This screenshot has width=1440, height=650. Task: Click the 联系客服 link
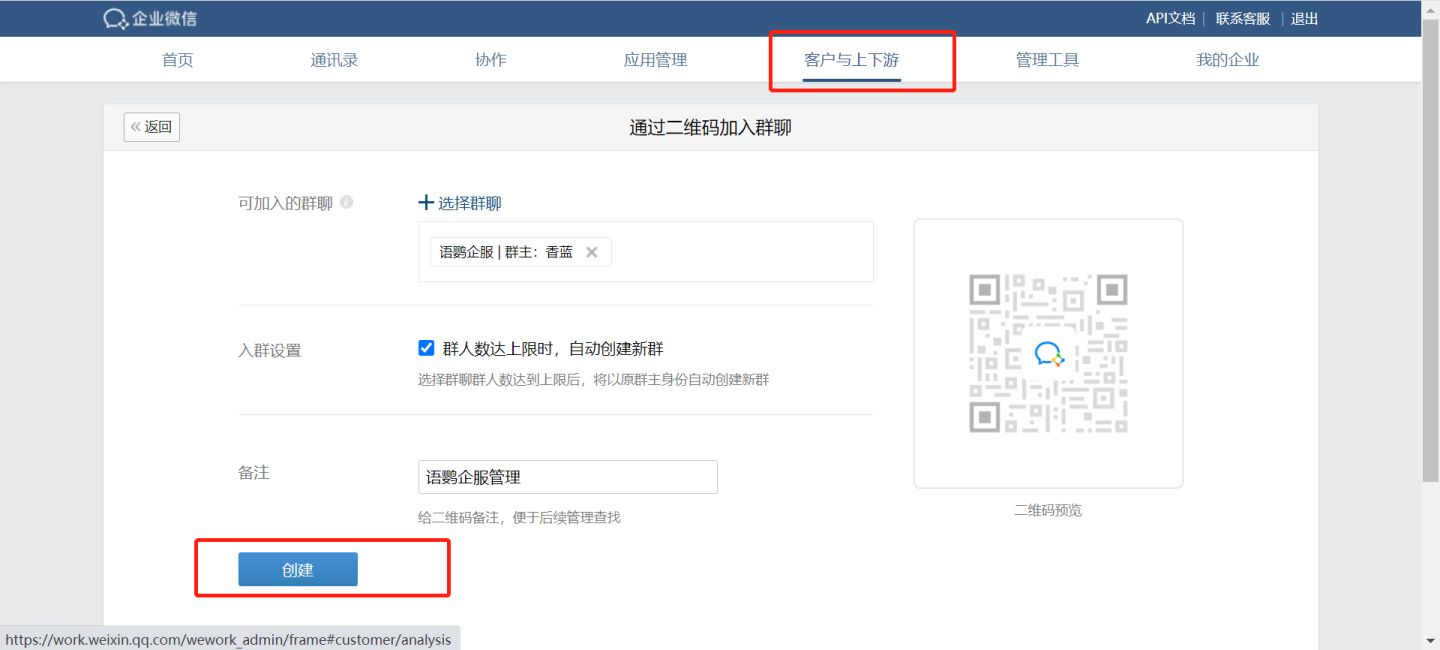click(x=1242, y=19)
